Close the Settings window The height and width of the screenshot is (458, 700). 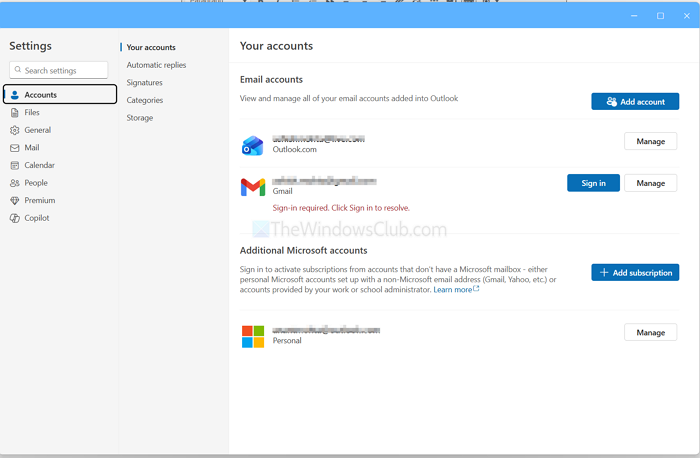[x=687, y=16]
